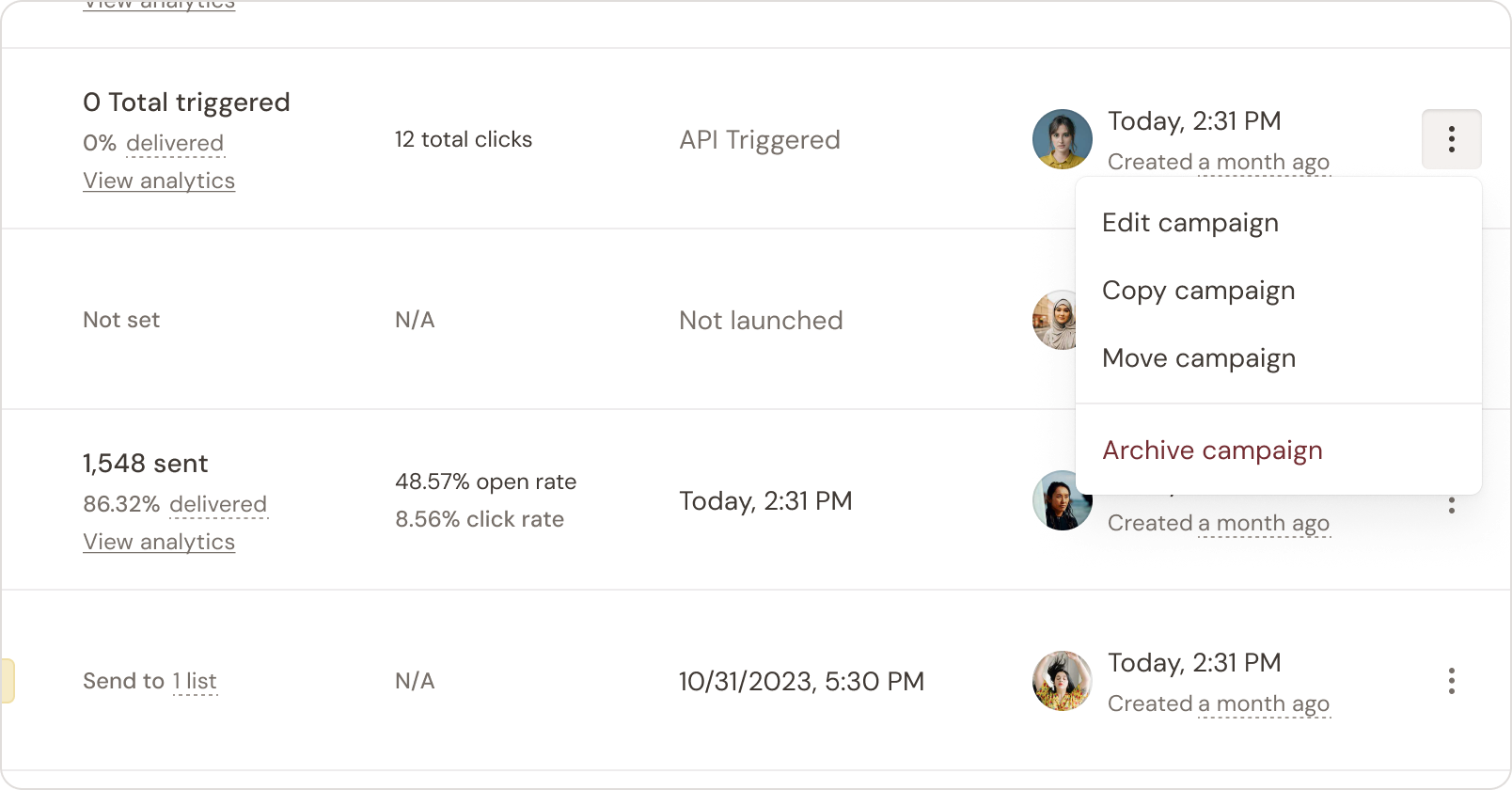Open three-dot menu for the 10/31/2023 campaign
1512x790 pixels.
tap(1452, 681)
